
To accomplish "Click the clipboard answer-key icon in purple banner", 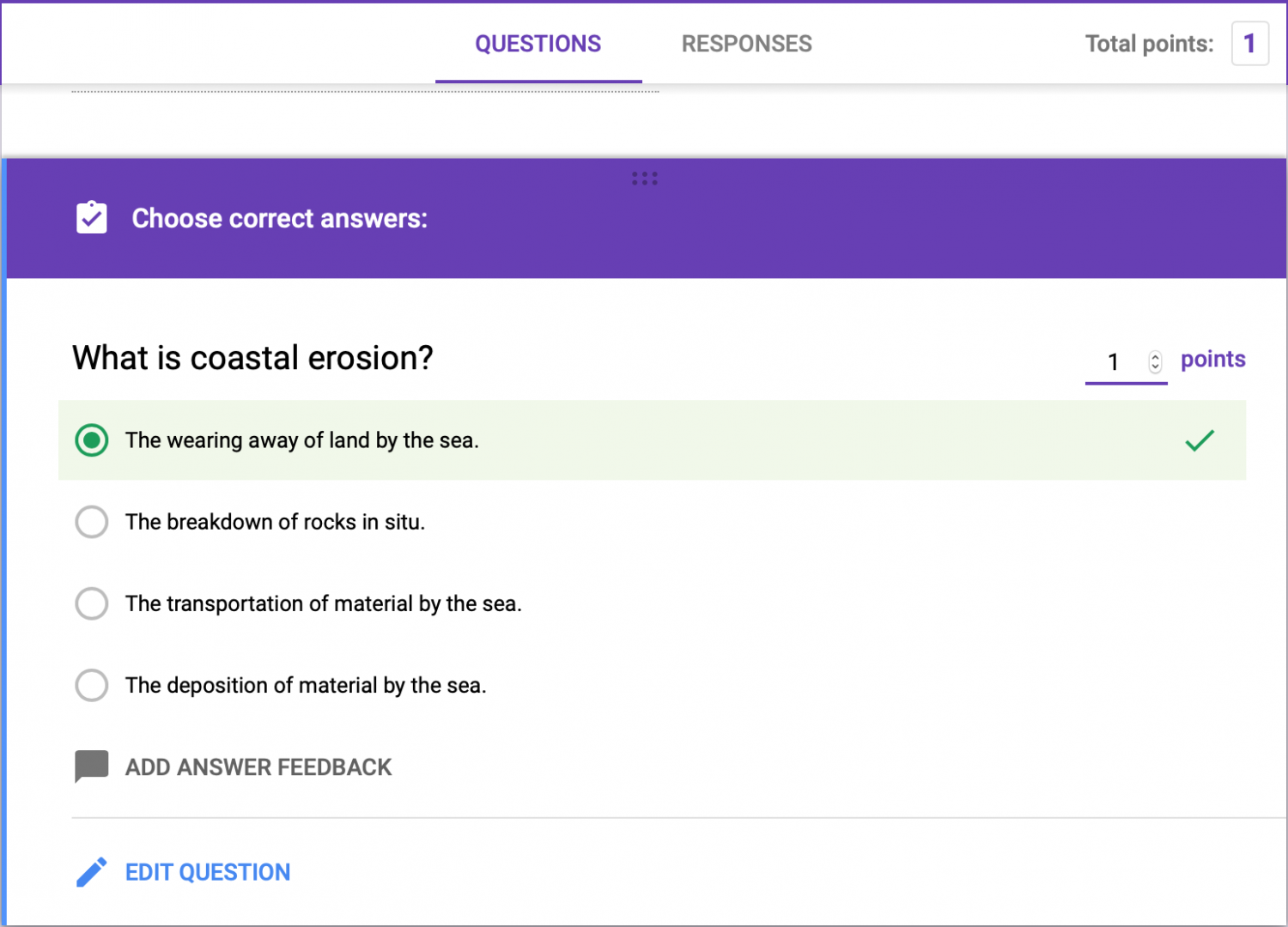I will [92, 218].
